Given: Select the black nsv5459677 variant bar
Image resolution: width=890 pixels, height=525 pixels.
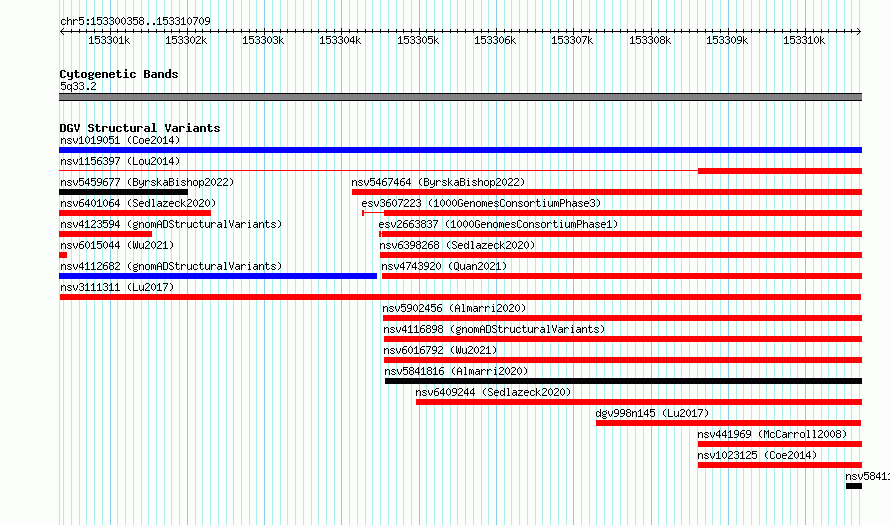Looking at the screenshot, I should [x=123, y=192].
